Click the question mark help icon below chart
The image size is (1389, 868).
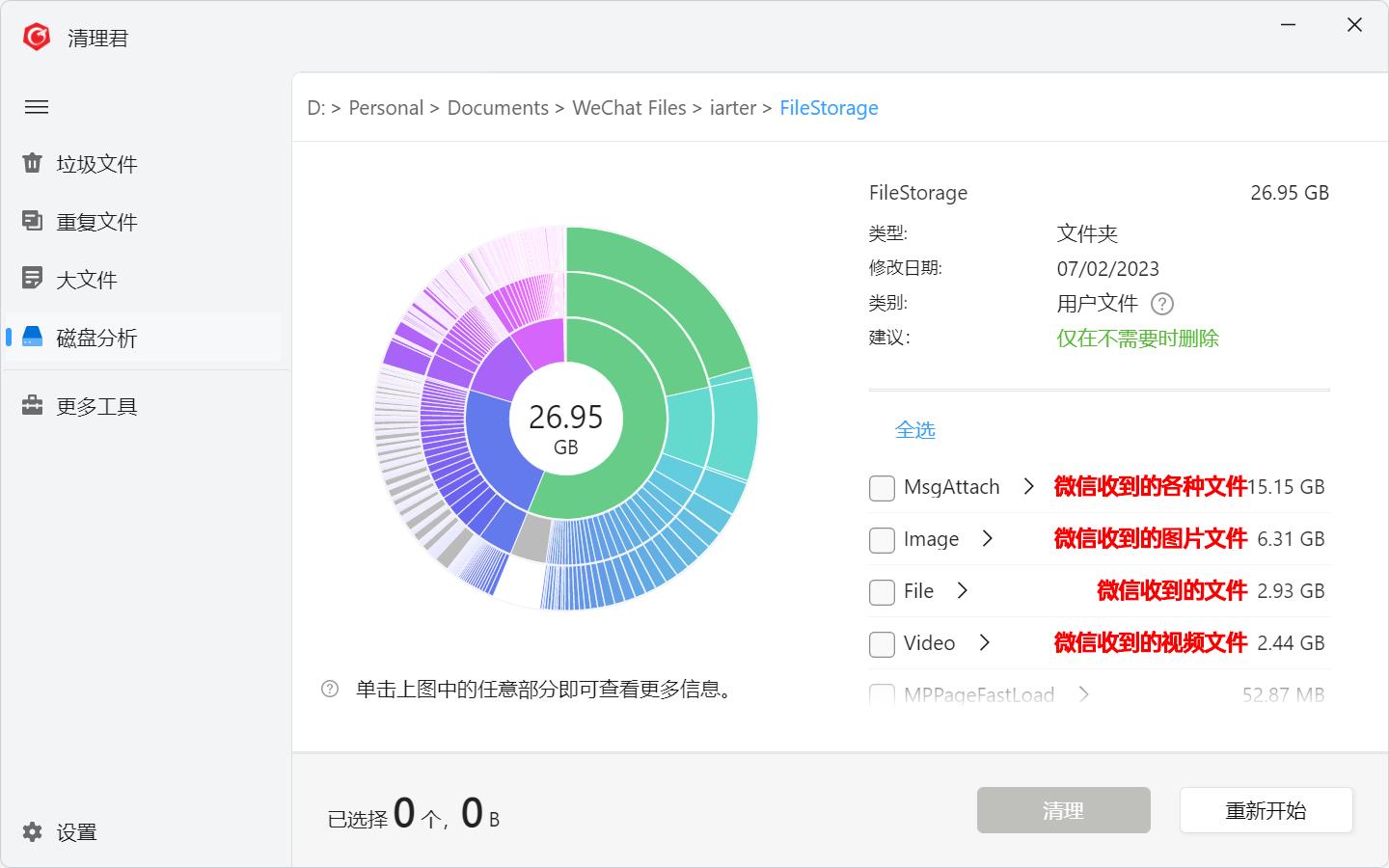(331, 689)
